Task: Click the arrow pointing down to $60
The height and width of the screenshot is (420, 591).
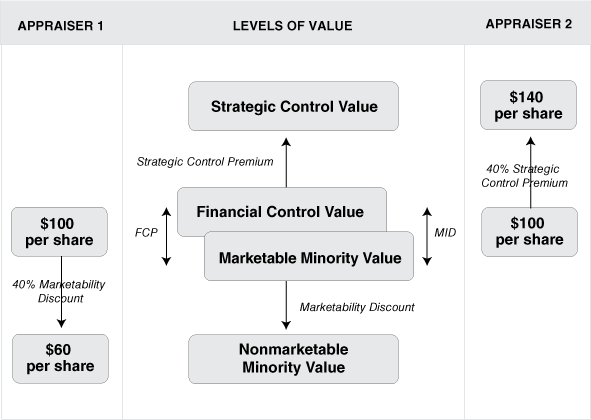Action: pos(61,292)
